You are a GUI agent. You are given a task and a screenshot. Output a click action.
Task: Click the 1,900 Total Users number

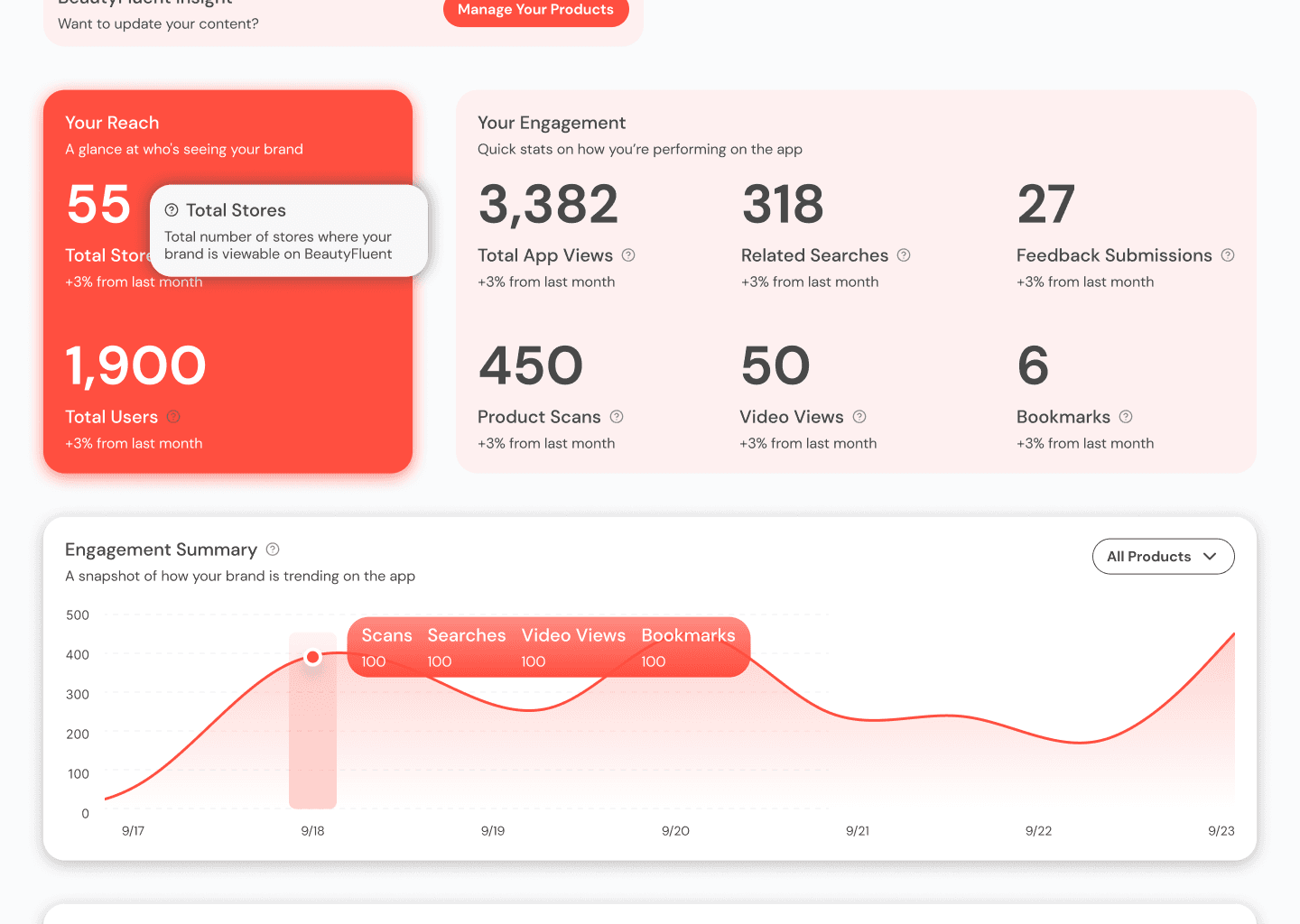(135, 365)
